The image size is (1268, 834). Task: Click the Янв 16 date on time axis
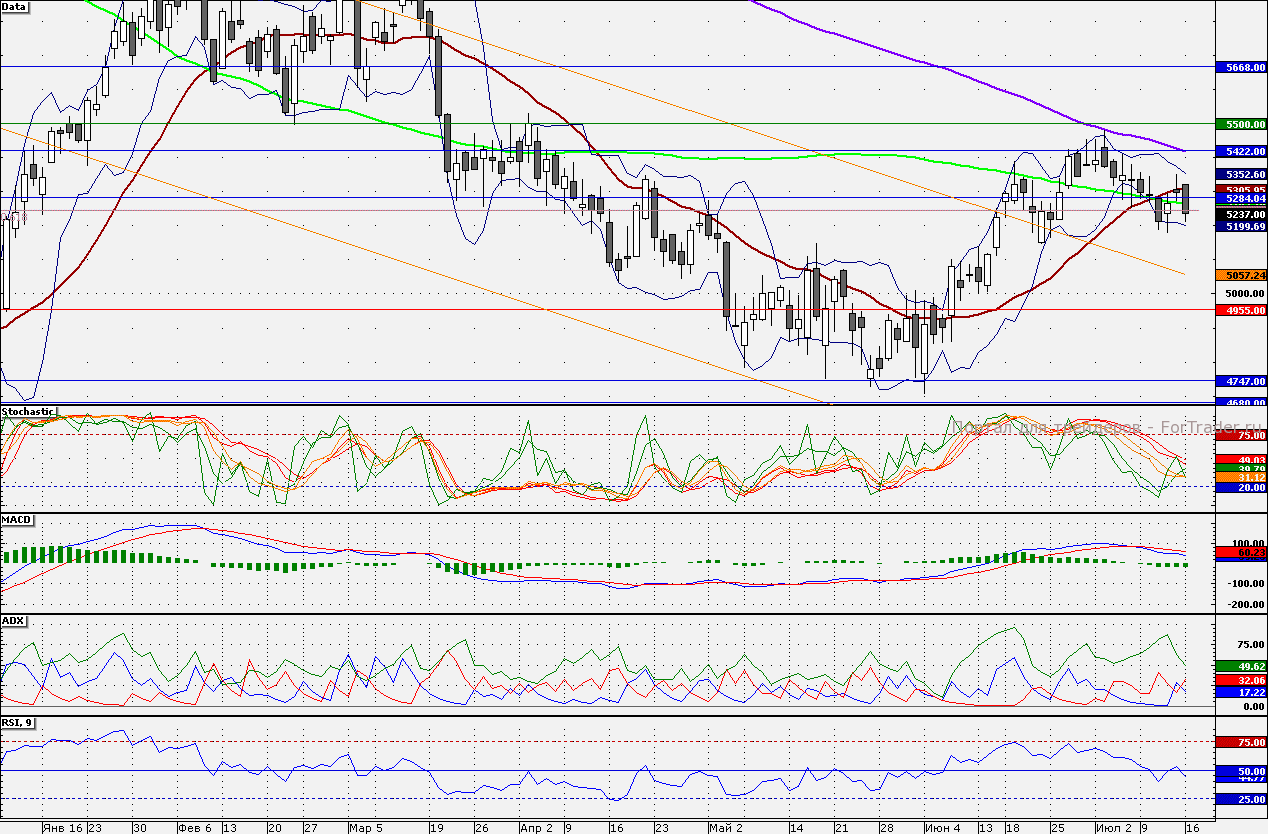pyautogui.click(x=62, y=828)
